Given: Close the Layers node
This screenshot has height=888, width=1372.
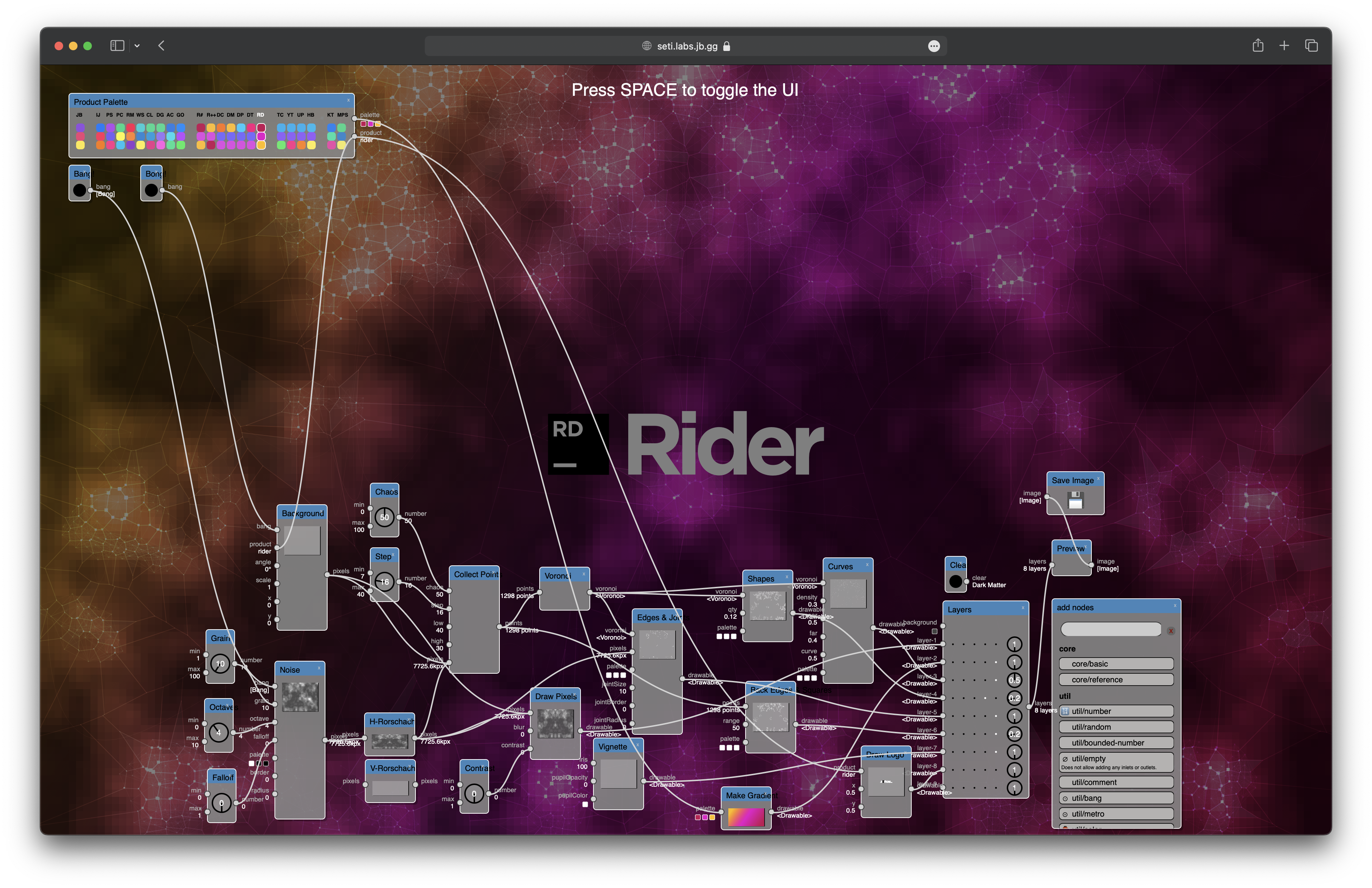Looking at the screenshot, I should (1023, 608).
